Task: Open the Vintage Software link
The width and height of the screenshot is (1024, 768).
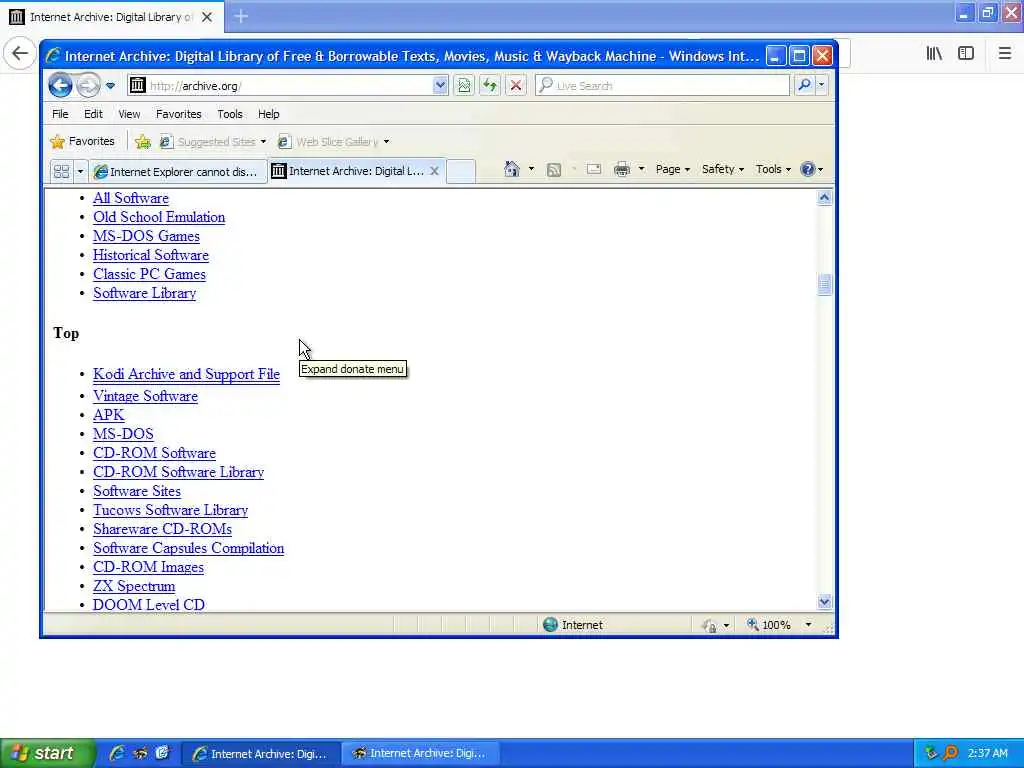Action: (x=145, y=396)
